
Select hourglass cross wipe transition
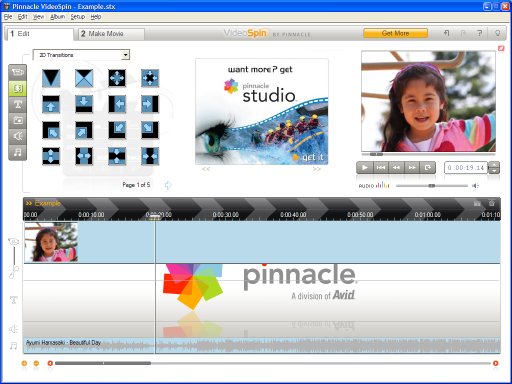[84, 78]
